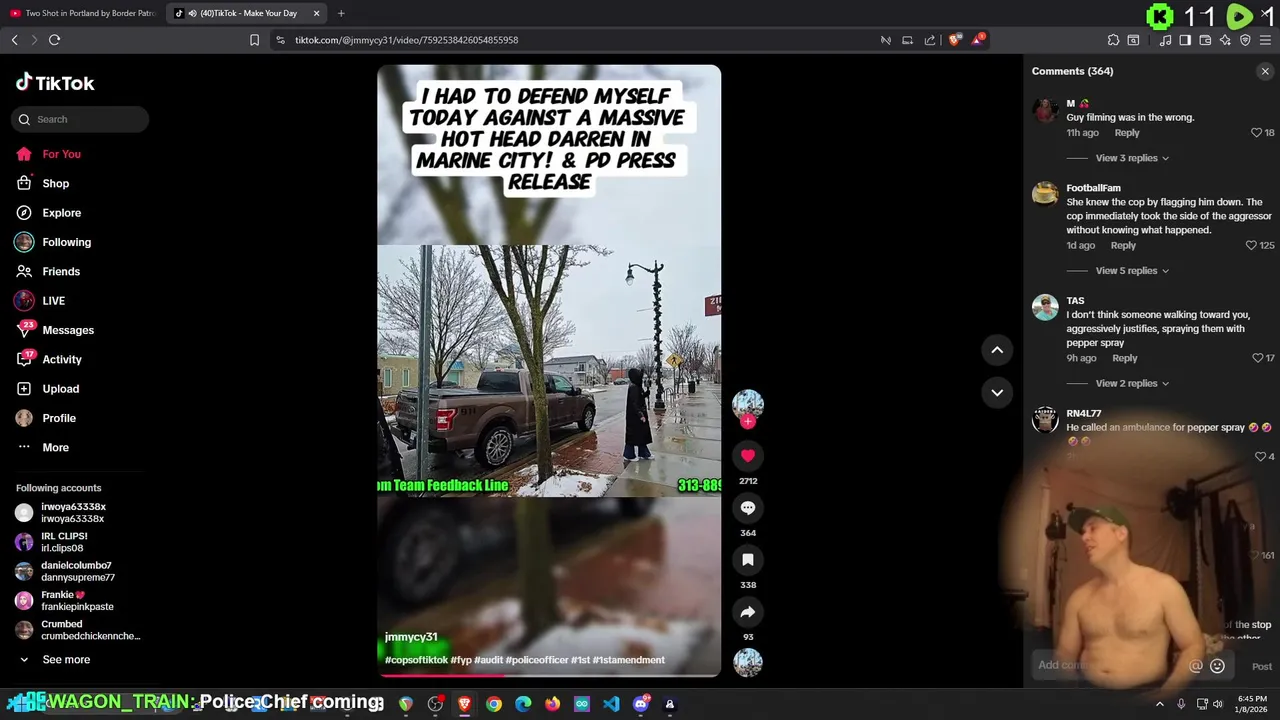The height and width of the screenshot is (720, 1280).
Task: Like the comment by TAS
Action: 1257,358
